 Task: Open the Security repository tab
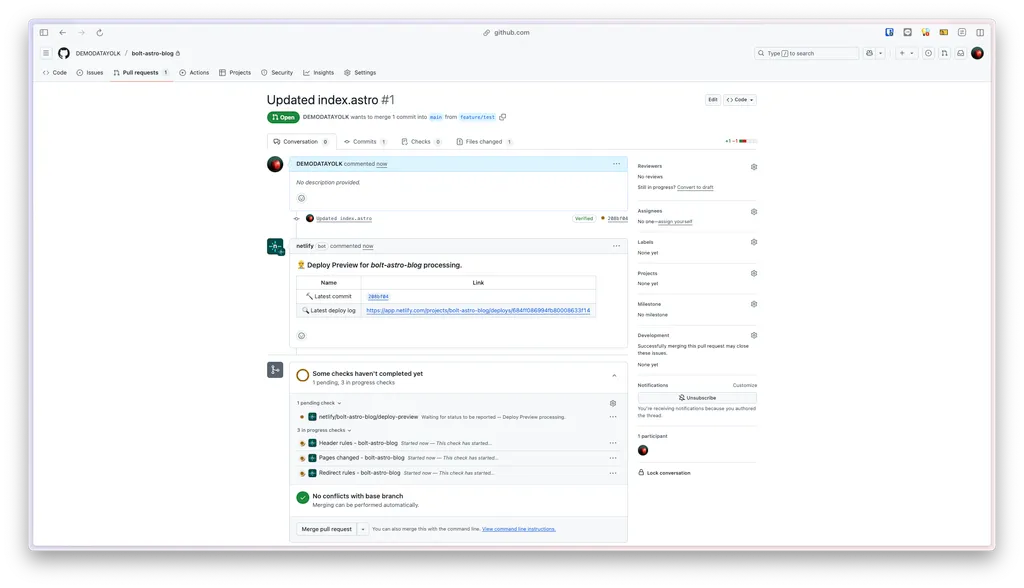tap(277, 73)
